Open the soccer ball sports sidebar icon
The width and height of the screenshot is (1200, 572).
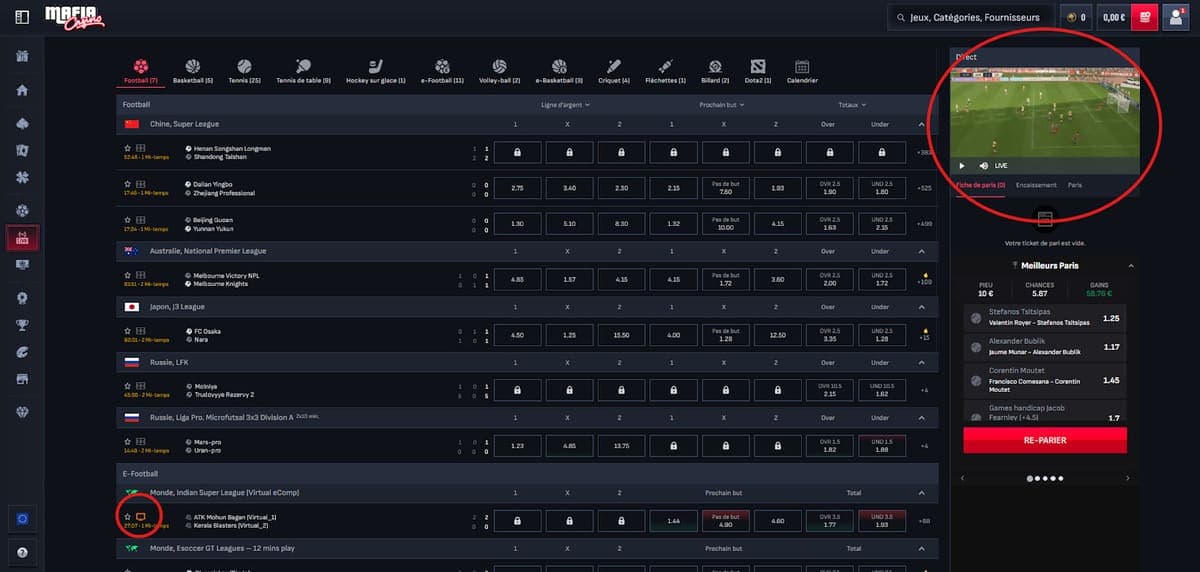(x=22, y=210)
